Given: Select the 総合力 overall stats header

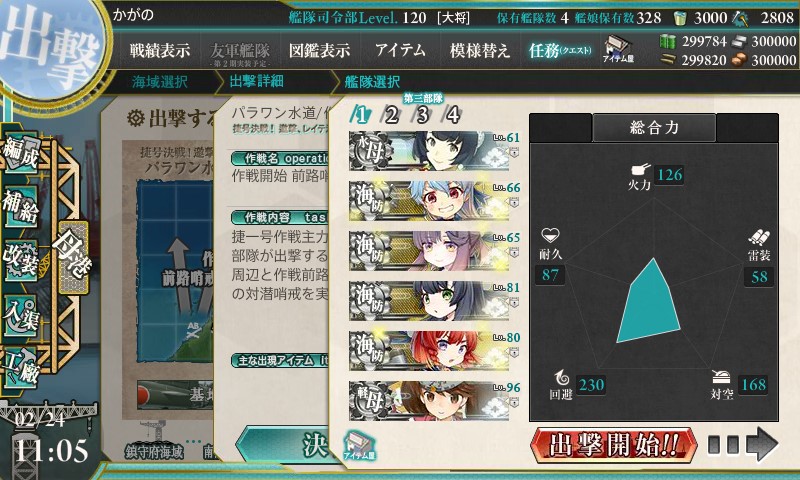Looking at the screenshot, I should pyautogui.click(x=654, y=128).
